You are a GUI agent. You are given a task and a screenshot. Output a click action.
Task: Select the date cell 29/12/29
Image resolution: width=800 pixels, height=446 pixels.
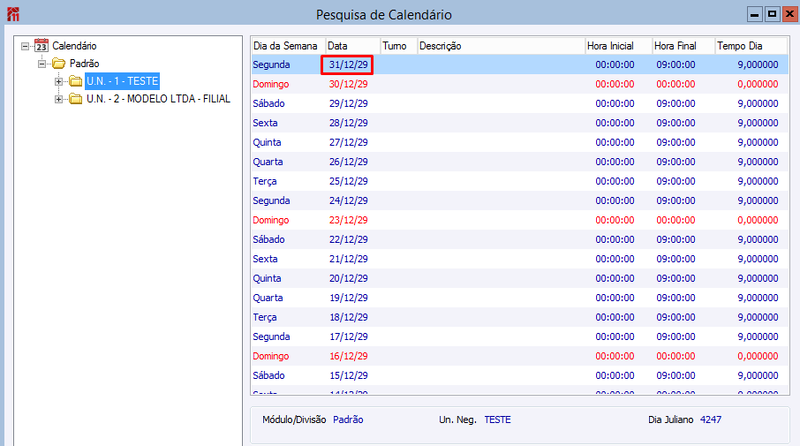point(348,104)
